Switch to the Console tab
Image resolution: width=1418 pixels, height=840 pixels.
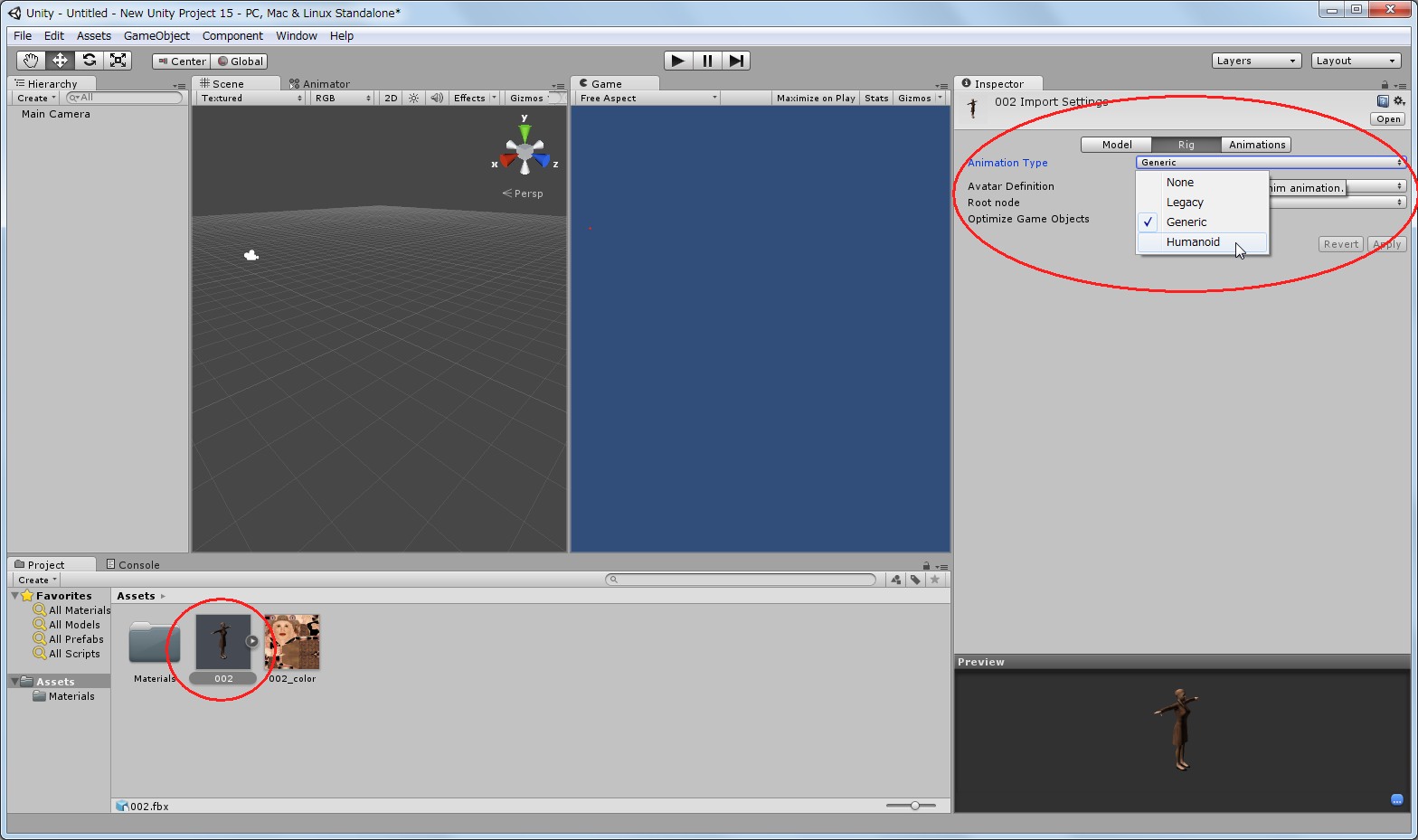coord(133,565)
